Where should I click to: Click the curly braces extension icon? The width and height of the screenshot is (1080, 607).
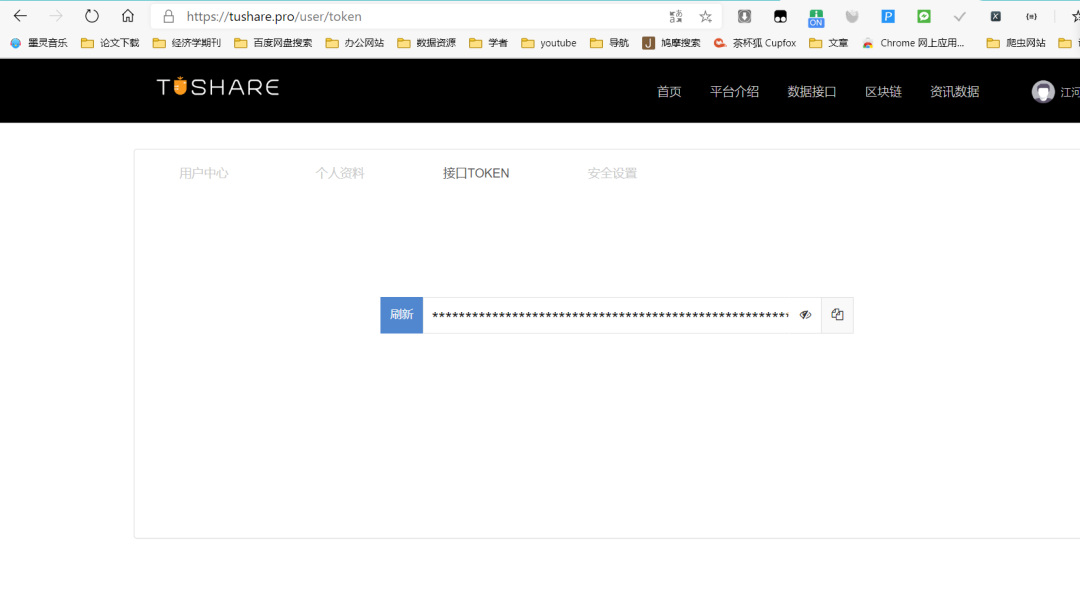tap(1031, 17)
